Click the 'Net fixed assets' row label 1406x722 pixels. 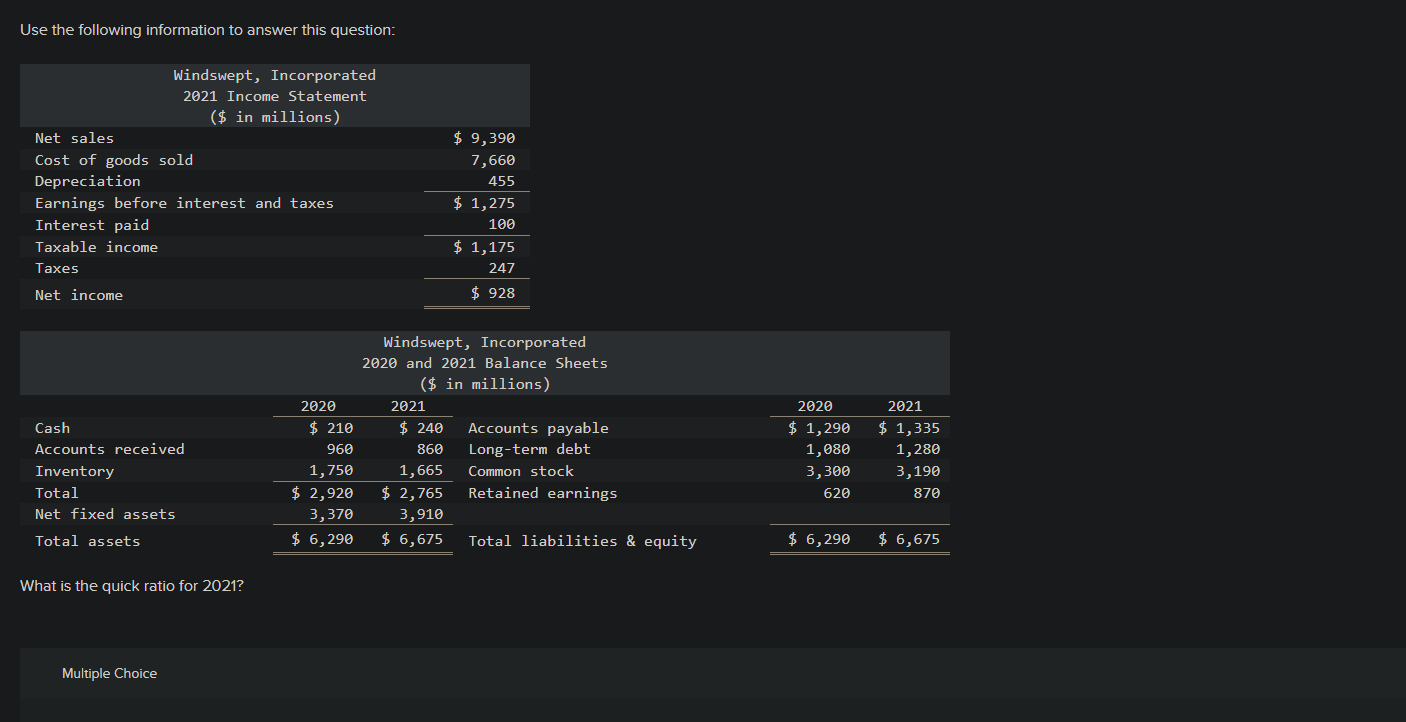point(105,514)
